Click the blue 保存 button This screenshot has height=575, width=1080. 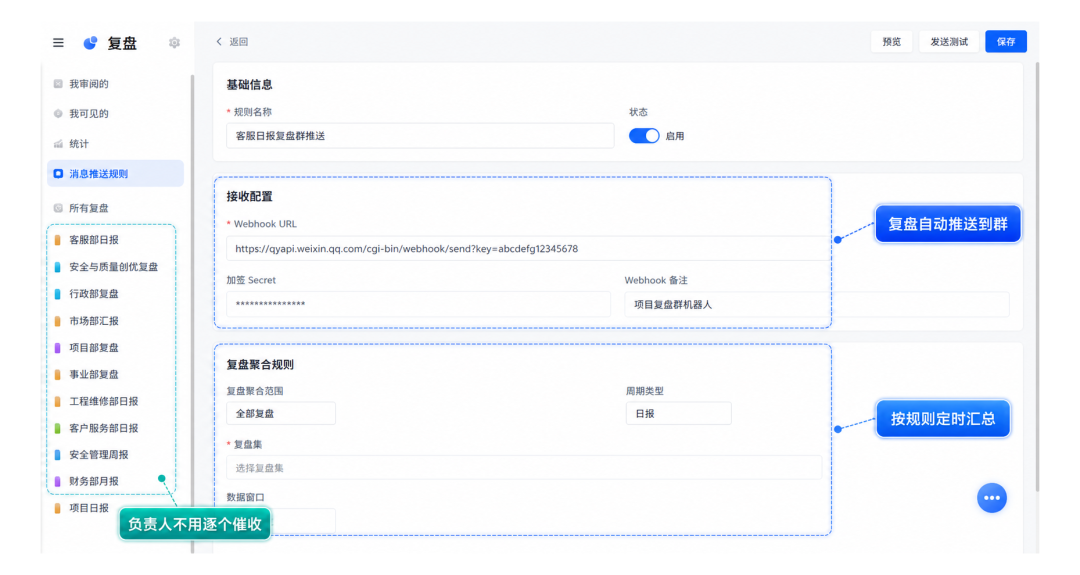coord(1006,41)
